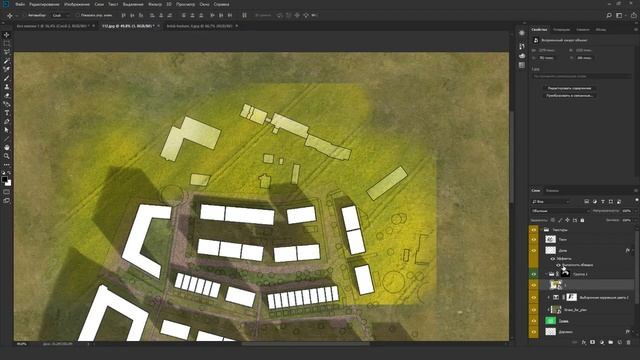Open the Файл menu
The height and width of the screenshot is (360, 640).
pyautogui.click(x=20, y=4)
